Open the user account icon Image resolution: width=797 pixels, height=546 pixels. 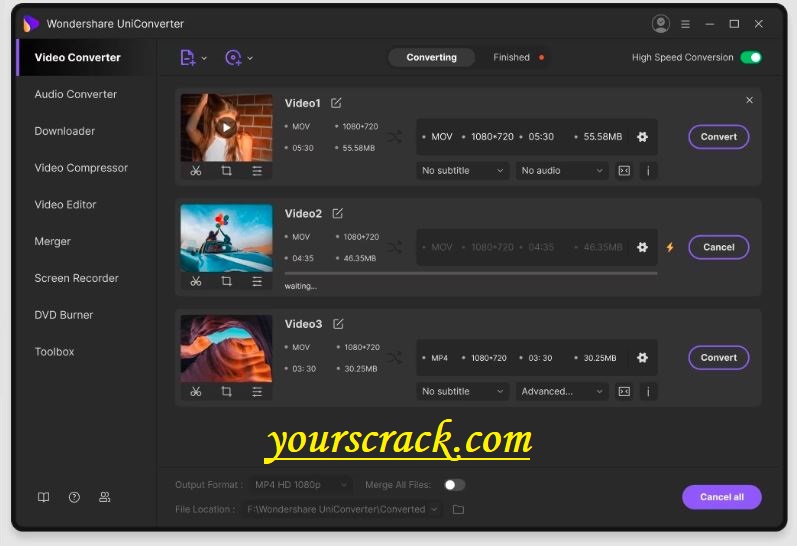pos(660,24)
